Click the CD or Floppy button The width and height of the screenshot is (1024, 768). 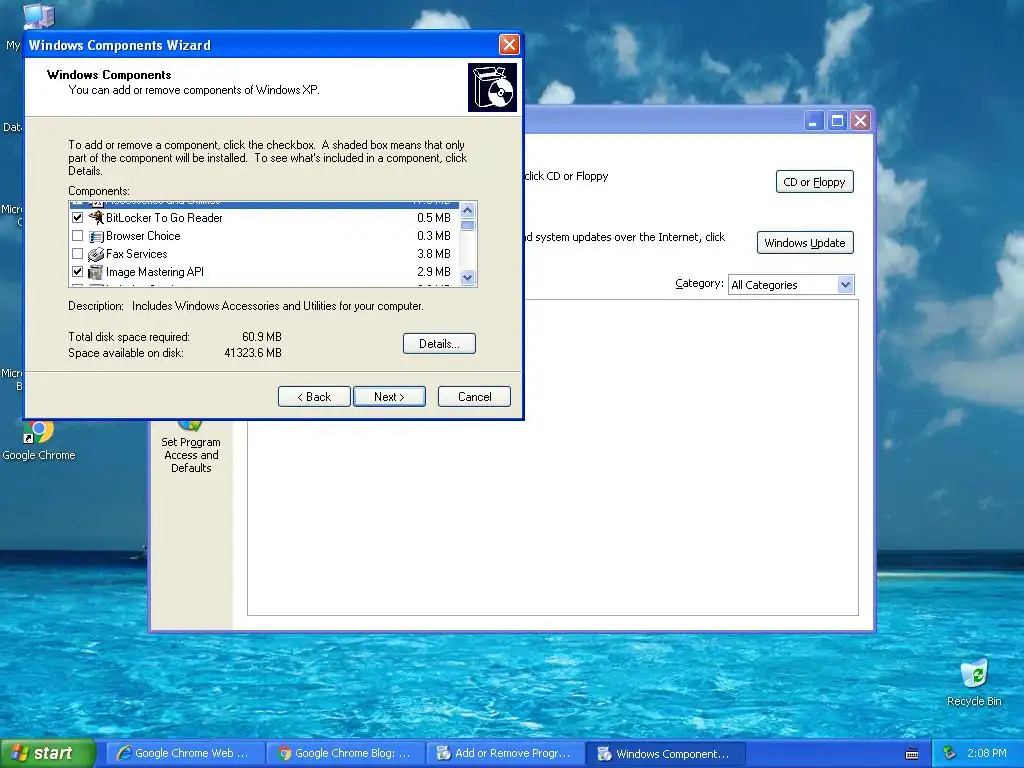tap(814, 182)
